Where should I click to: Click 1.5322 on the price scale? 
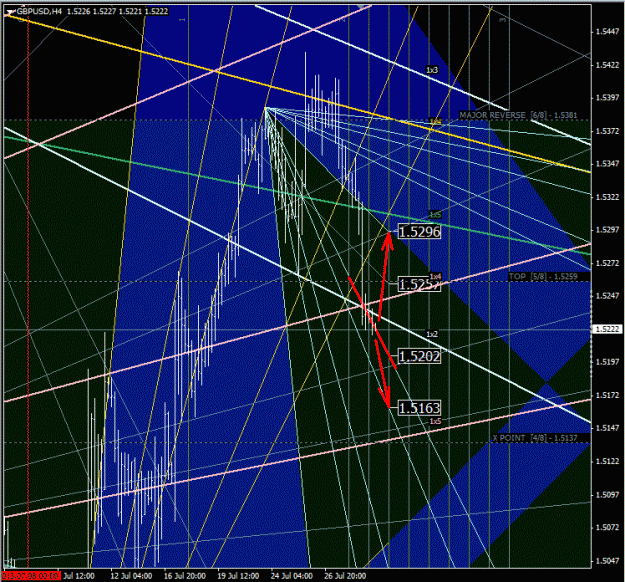coord(607,197)
